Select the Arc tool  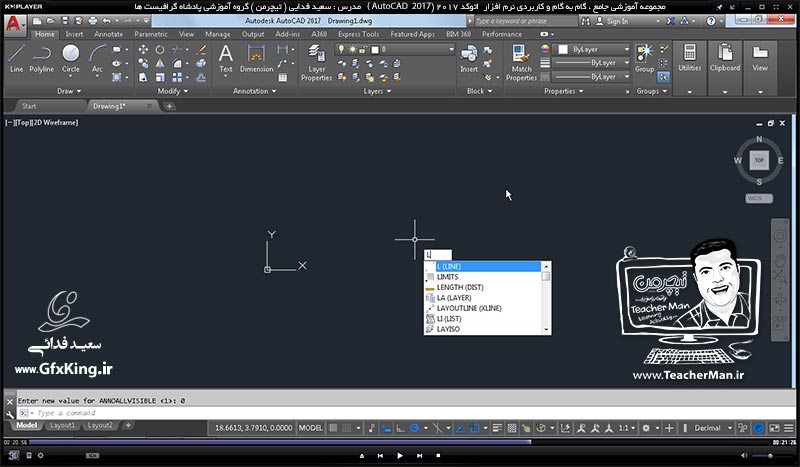pos(97,59)
